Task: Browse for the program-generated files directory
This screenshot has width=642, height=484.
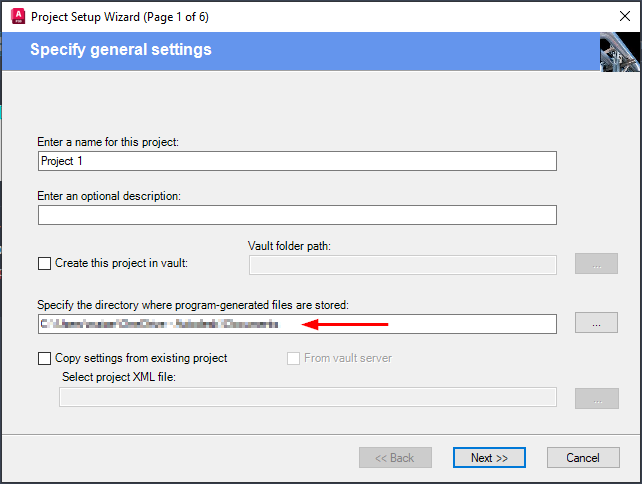Action: coord(596,323)
